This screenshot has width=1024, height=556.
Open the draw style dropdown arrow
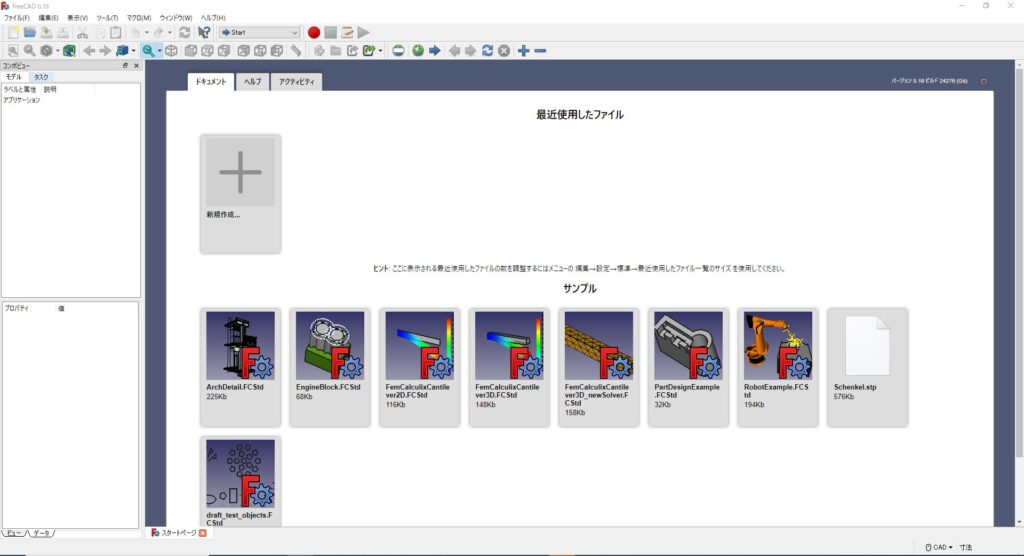pos(57,51)
